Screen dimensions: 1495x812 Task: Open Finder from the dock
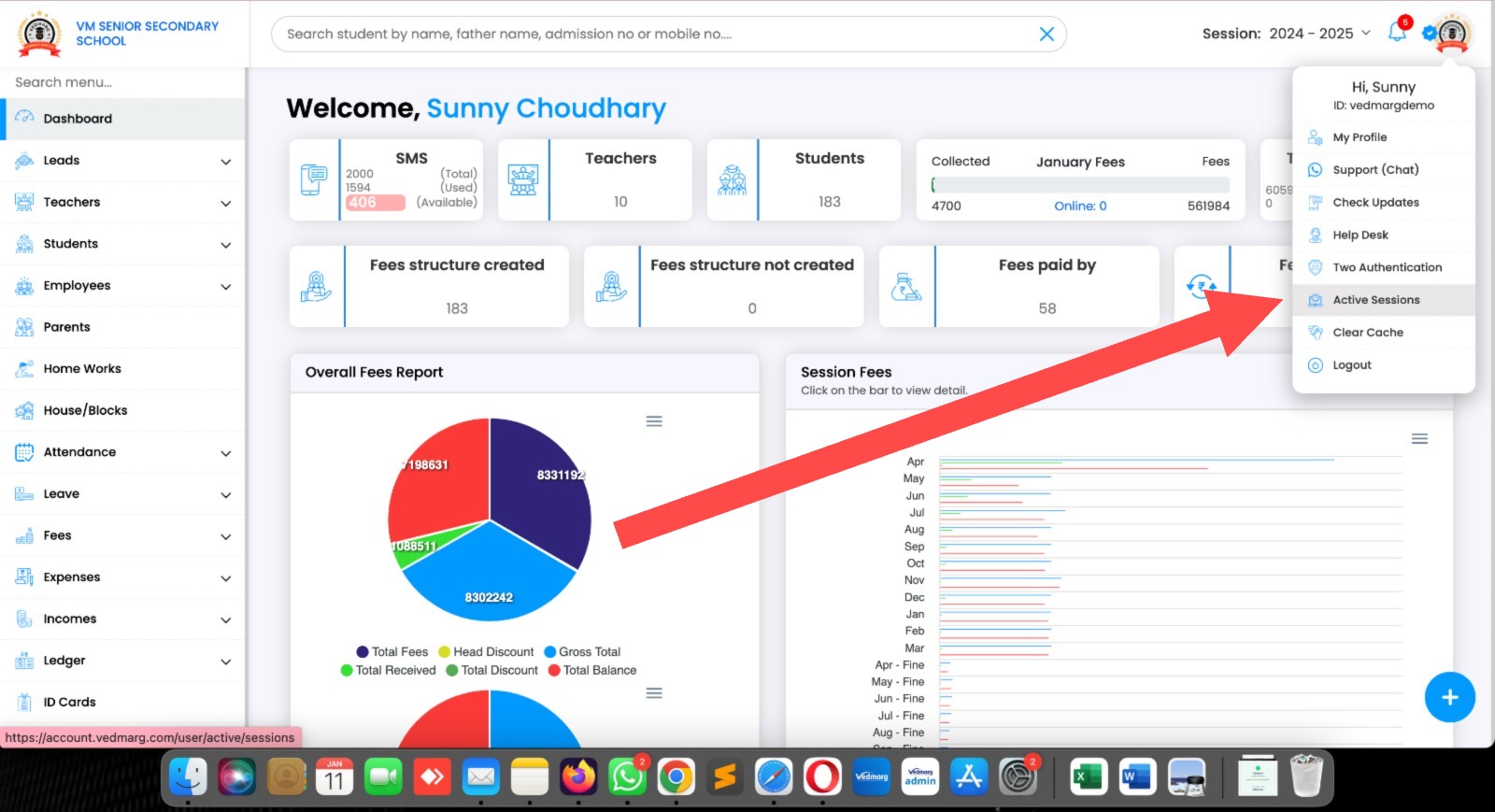188,776
